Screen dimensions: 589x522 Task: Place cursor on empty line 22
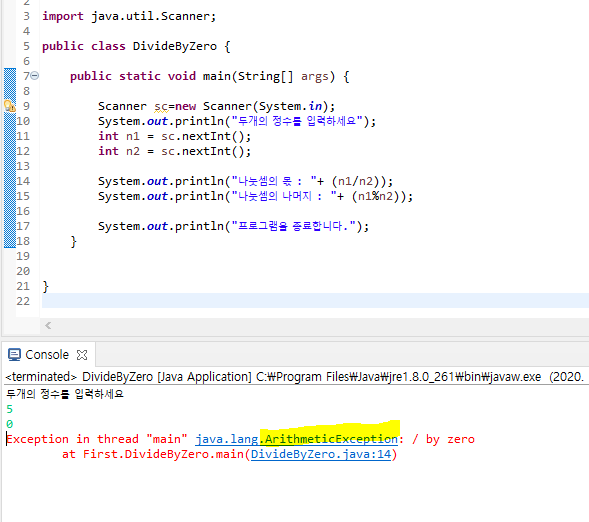pos(315,301)
